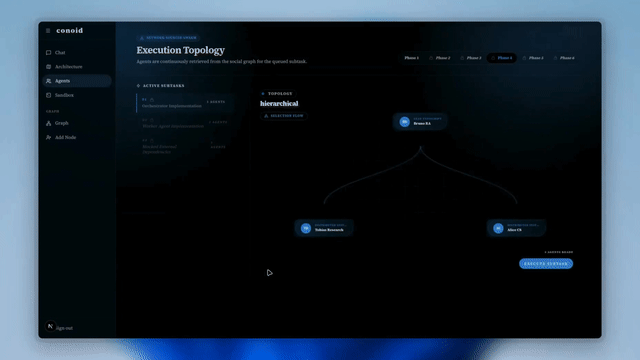The width and height of the screenshot is (640, 360).
Task: Open the Graph menu label
Action: pyautogui.click(x=62, y=123)
